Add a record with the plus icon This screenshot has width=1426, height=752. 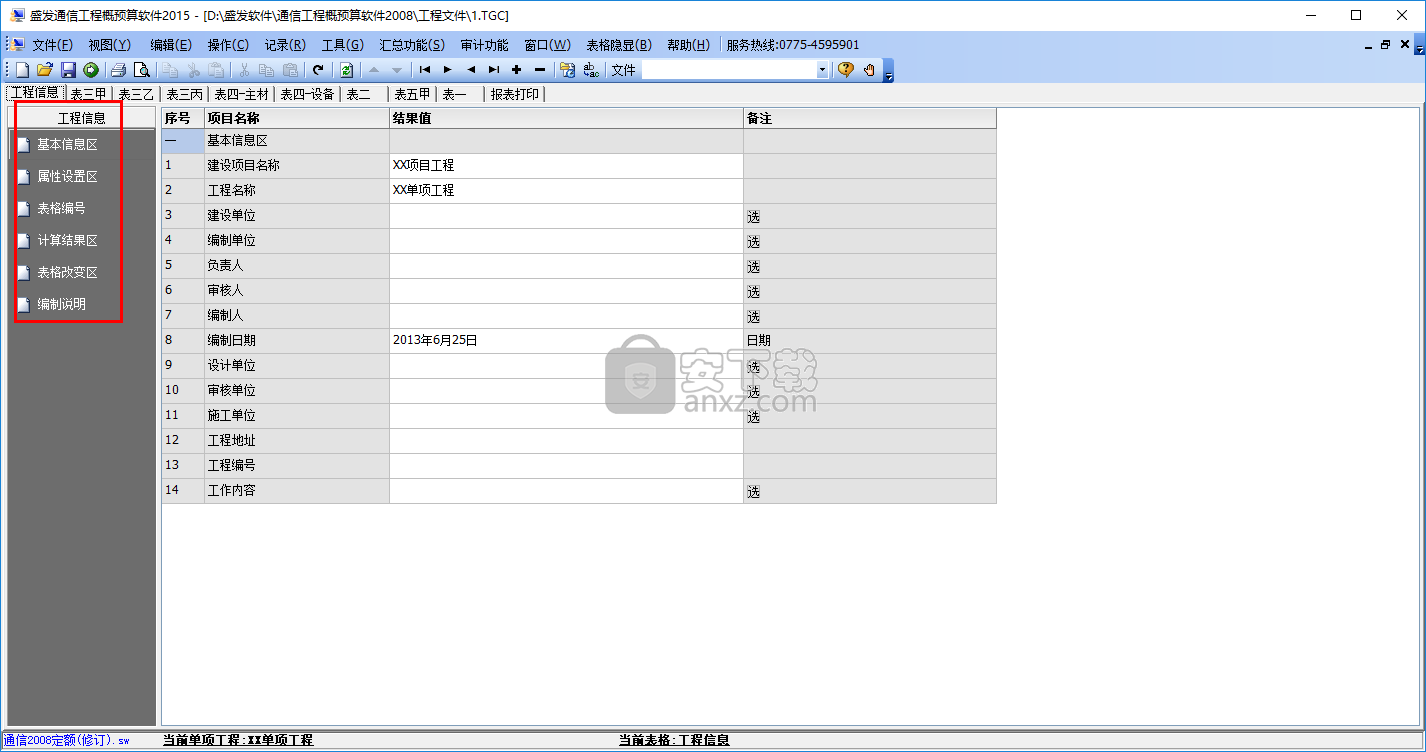(x=517, y=70)
